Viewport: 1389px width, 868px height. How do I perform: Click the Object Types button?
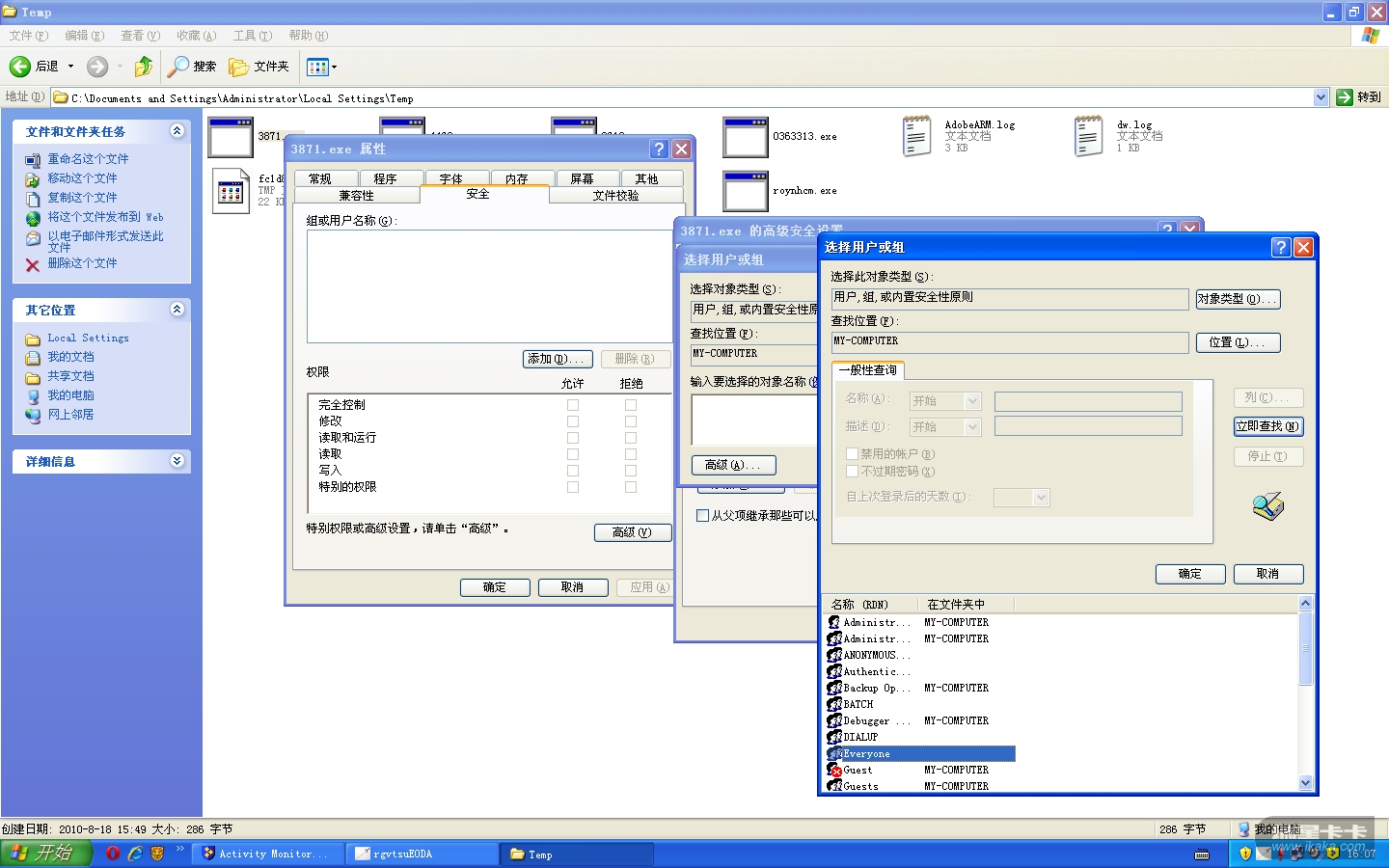coord(1238,299)
